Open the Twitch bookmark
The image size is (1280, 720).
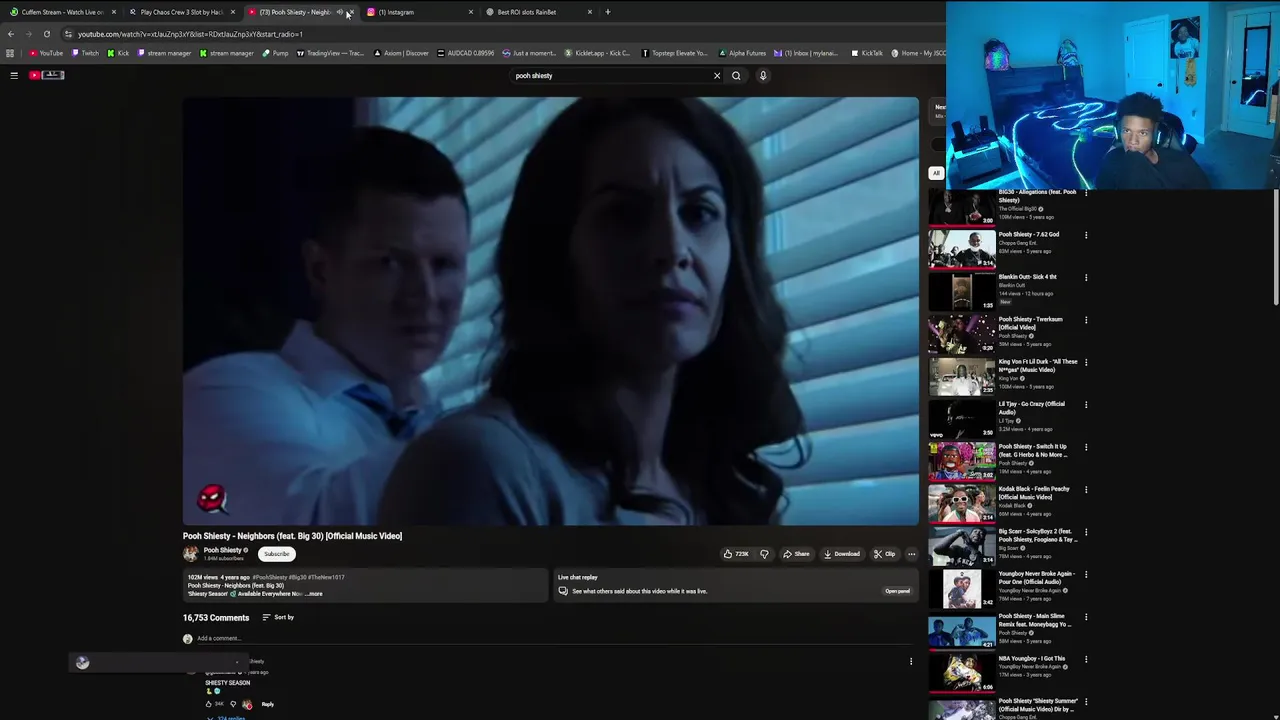pyautogui.click(x=86, y=53)
